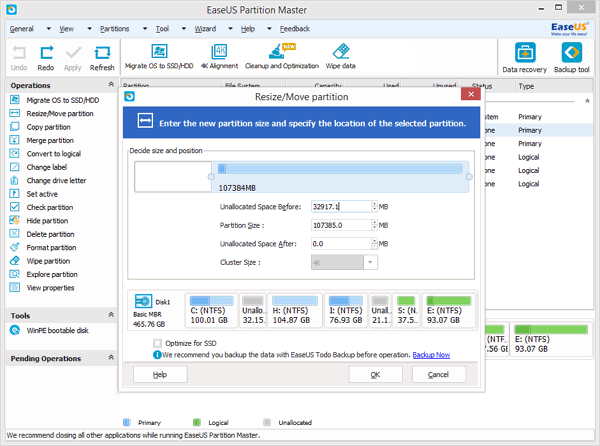Open the View menu dropdown arrow
Viewport: 600px width, 446px height.
[x=90, y=29]
